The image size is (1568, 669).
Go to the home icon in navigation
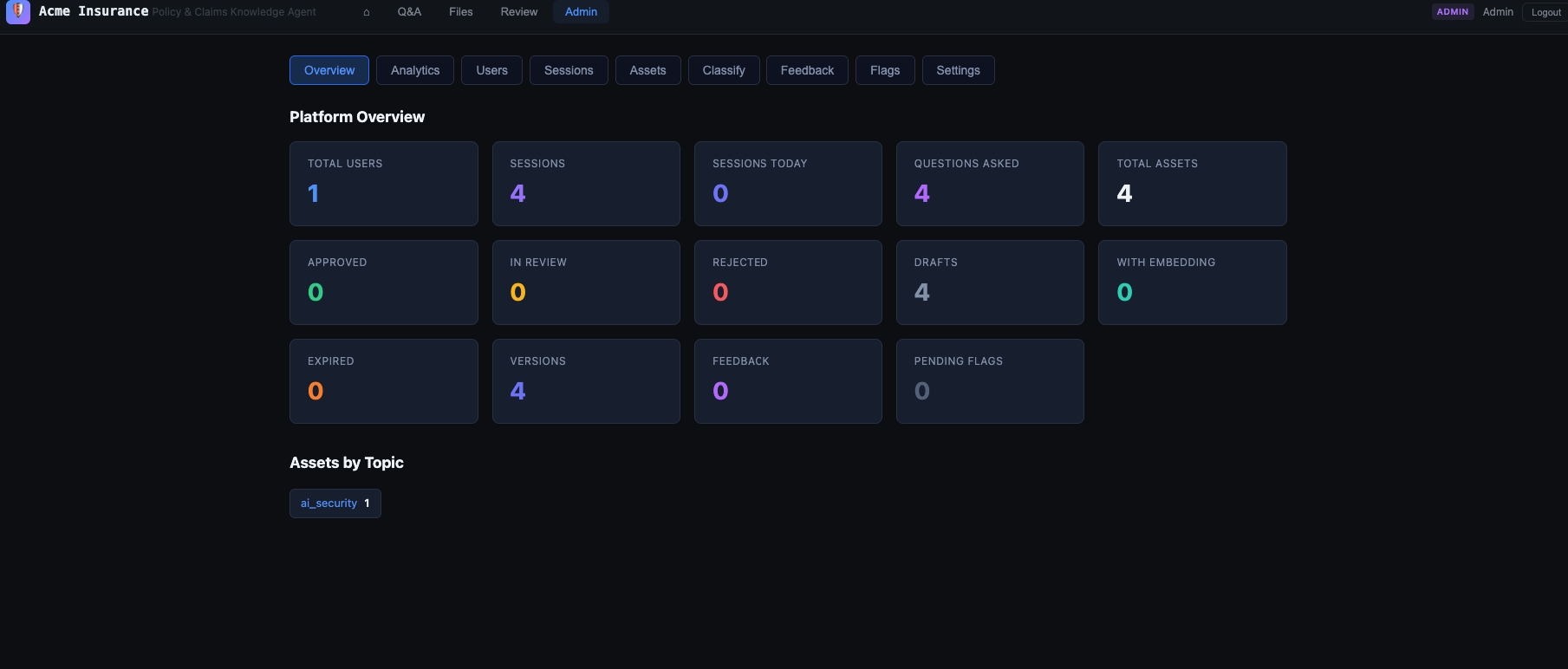tap(367, 12)
